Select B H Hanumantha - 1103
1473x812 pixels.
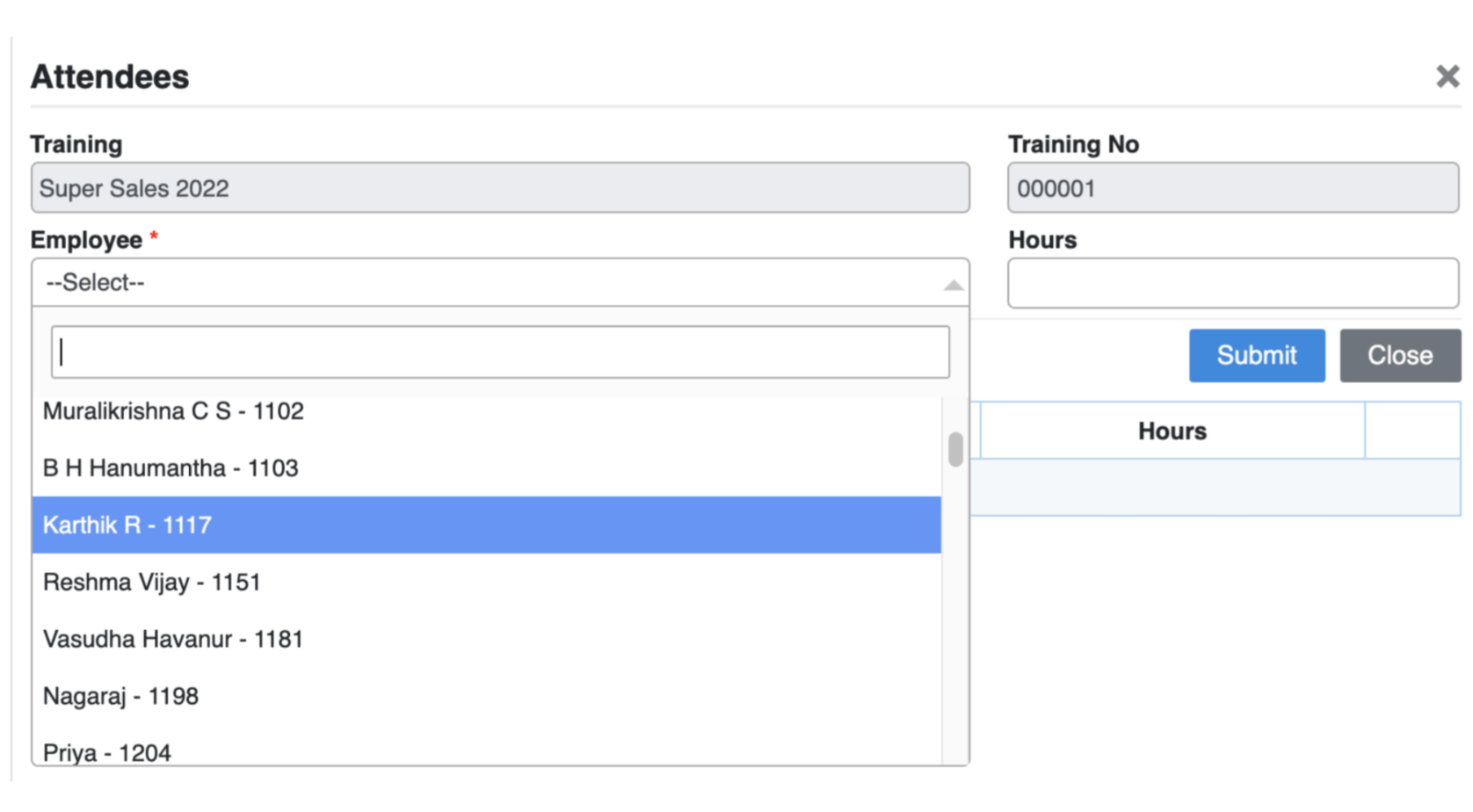(486, 468)
